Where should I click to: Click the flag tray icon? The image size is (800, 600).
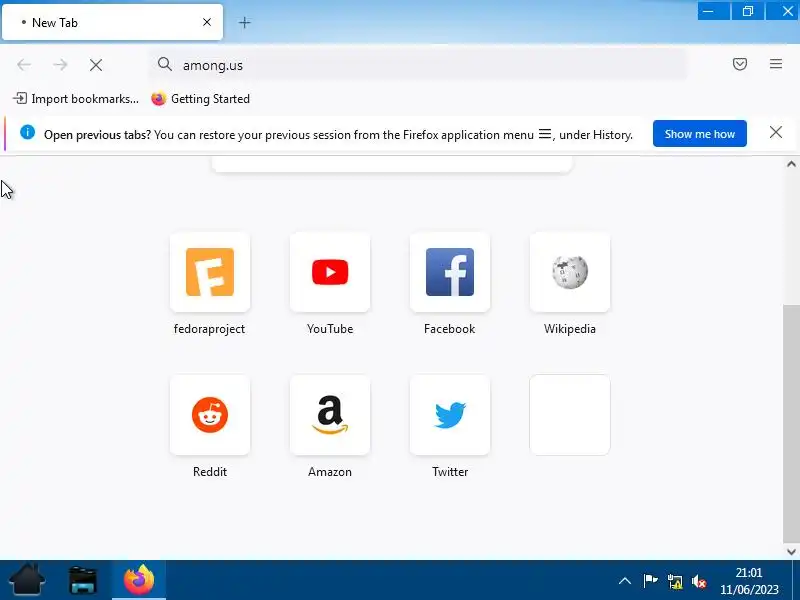coord(650,581)
